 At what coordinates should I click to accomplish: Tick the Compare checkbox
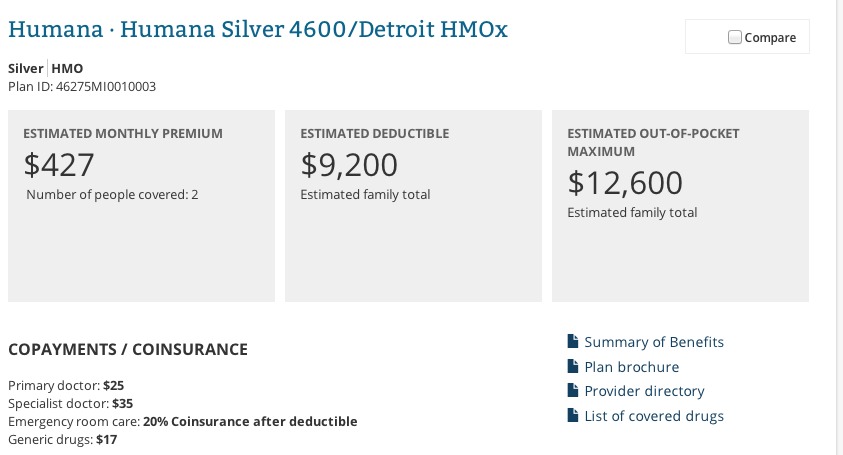click(735, 37)
